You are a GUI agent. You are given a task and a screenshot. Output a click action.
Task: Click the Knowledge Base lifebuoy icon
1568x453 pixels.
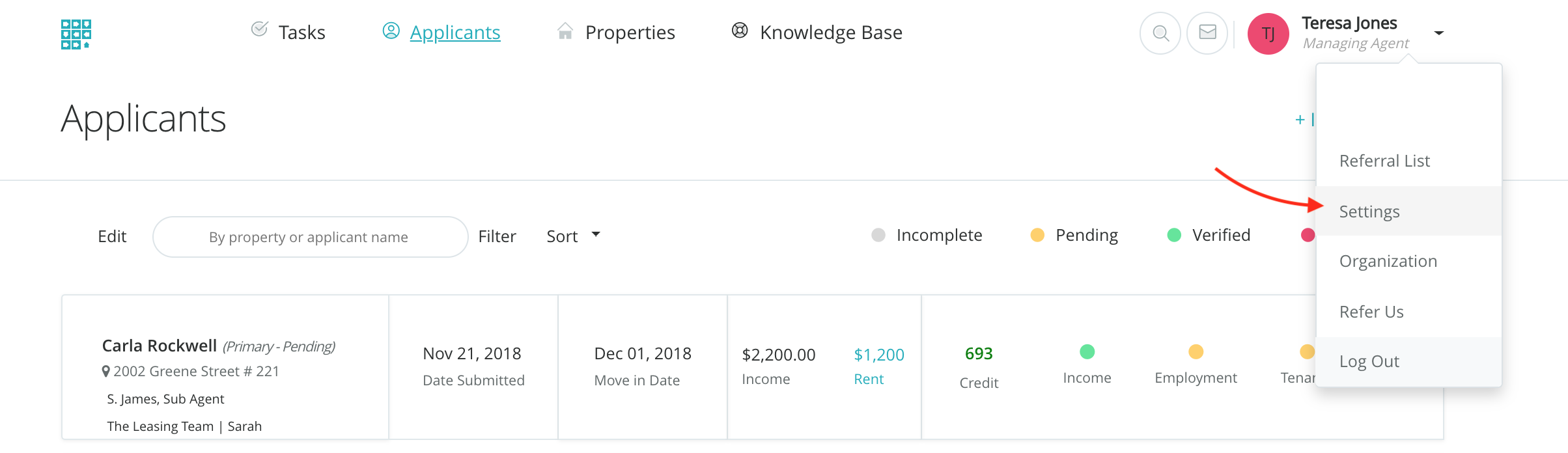740,31
